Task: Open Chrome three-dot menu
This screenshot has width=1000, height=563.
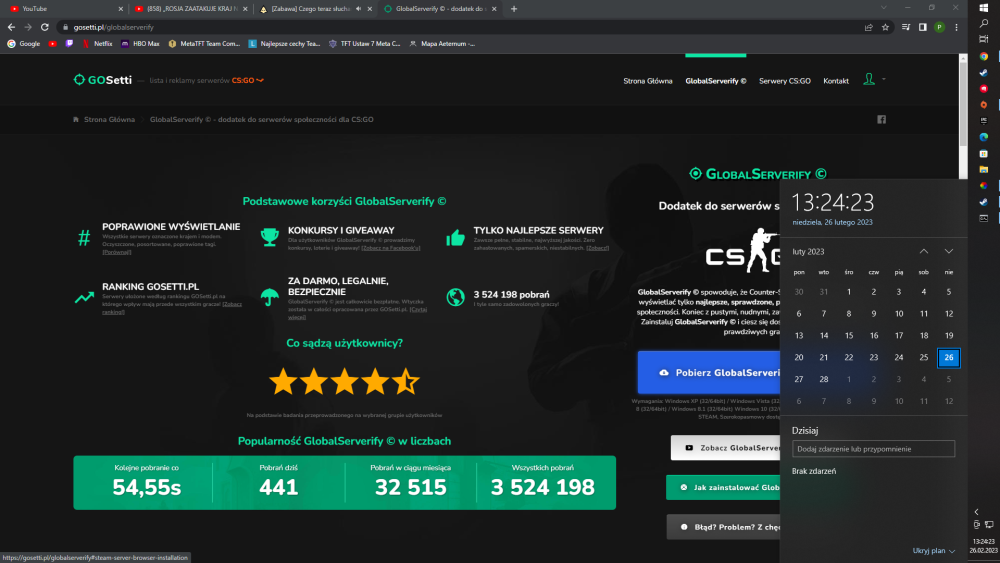Action: pyautogui.click(x=956, y=27)
